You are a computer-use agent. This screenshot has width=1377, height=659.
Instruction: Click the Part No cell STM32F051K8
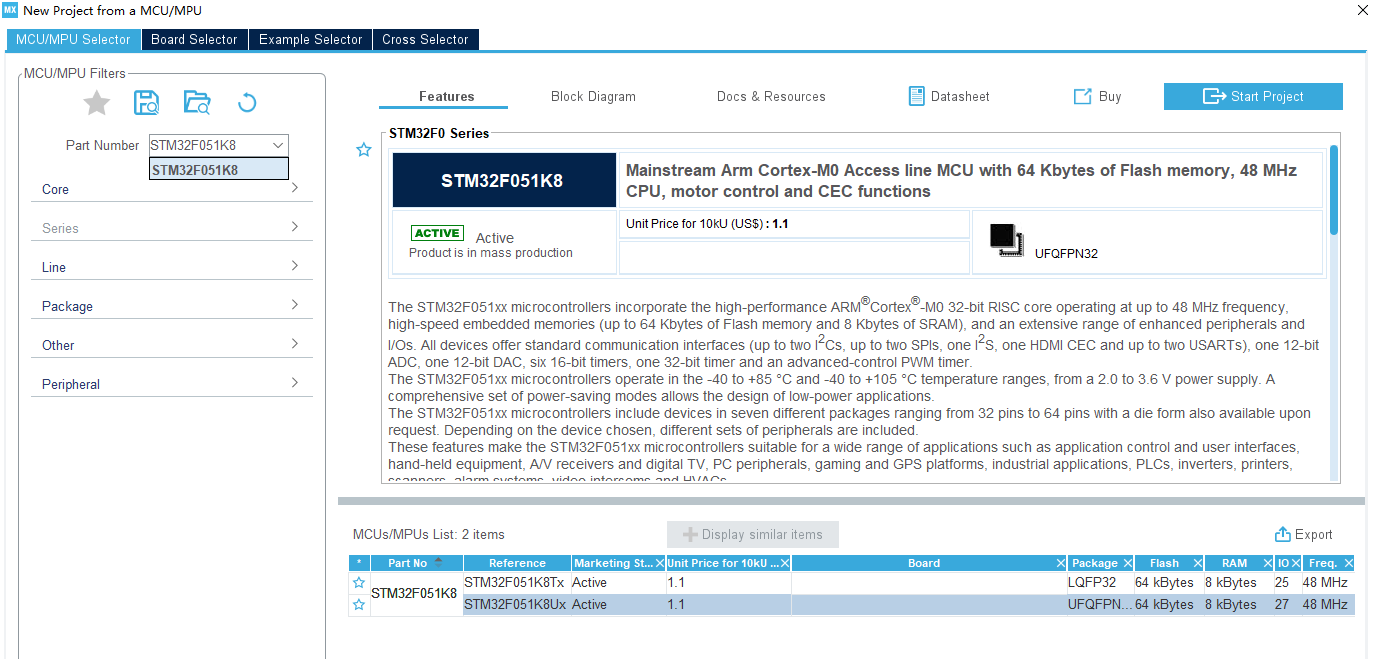(417, 593)
